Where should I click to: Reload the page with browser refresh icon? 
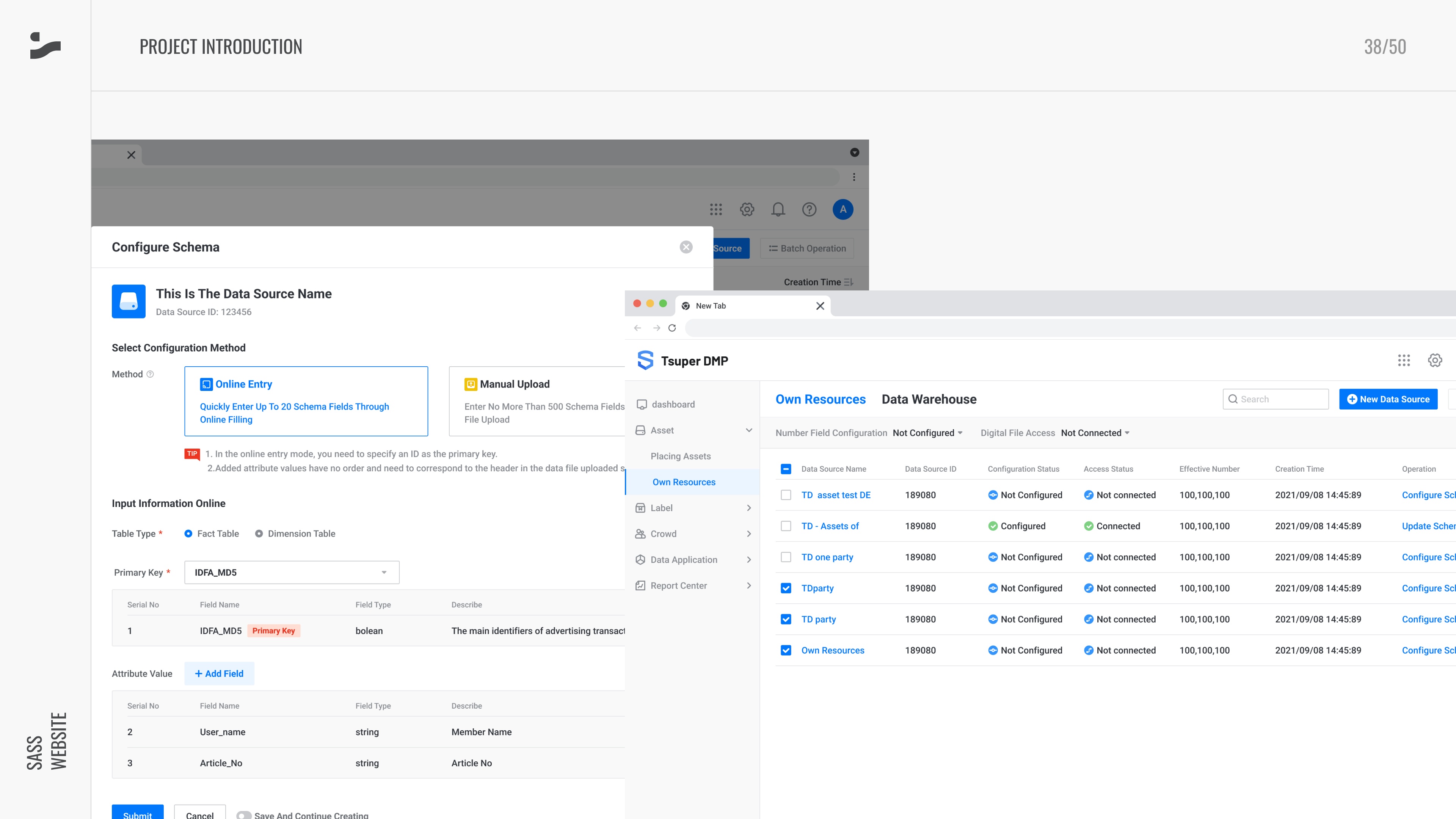(x=672, y=328)
